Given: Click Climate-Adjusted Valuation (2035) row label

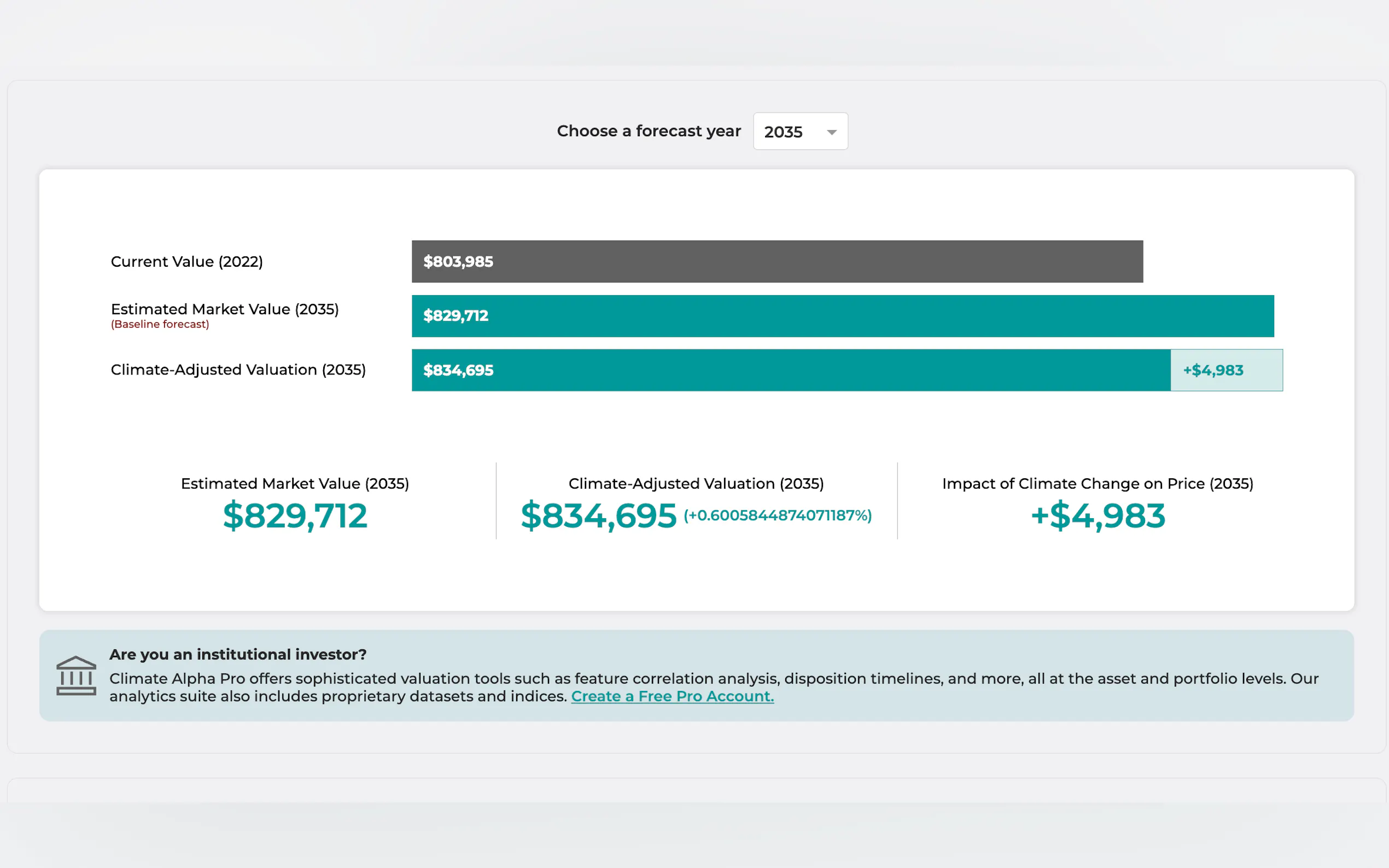Looking at the screenshot, I should tap(238, 370).
